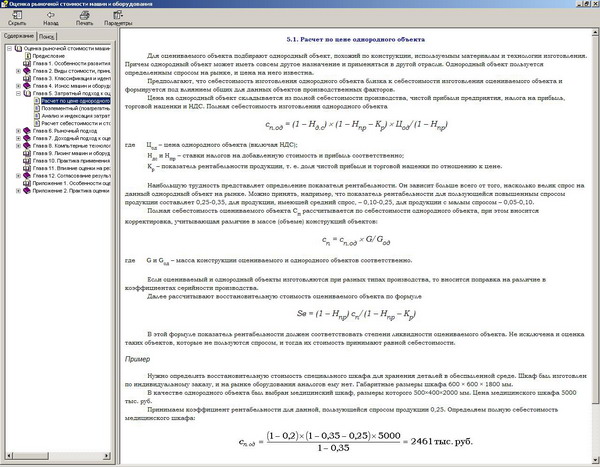This screenshot has width=600, height=467.
Task: Collapse the root tree node Оценка рыночной стоимости
Action: tap(10, 49)
